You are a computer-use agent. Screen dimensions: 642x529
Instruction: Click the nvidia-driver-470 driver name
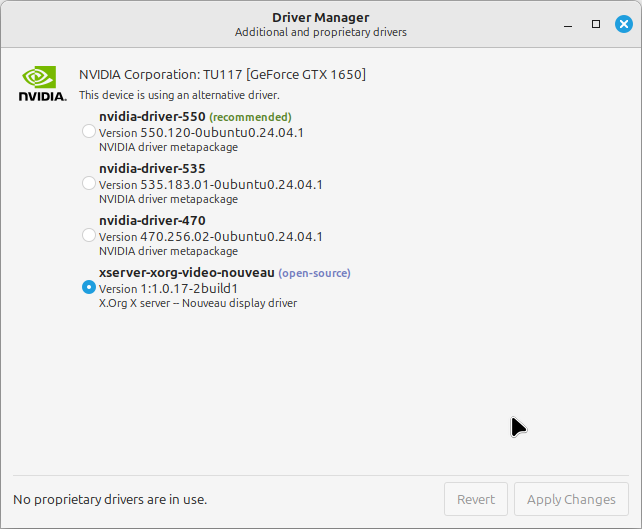152,221
